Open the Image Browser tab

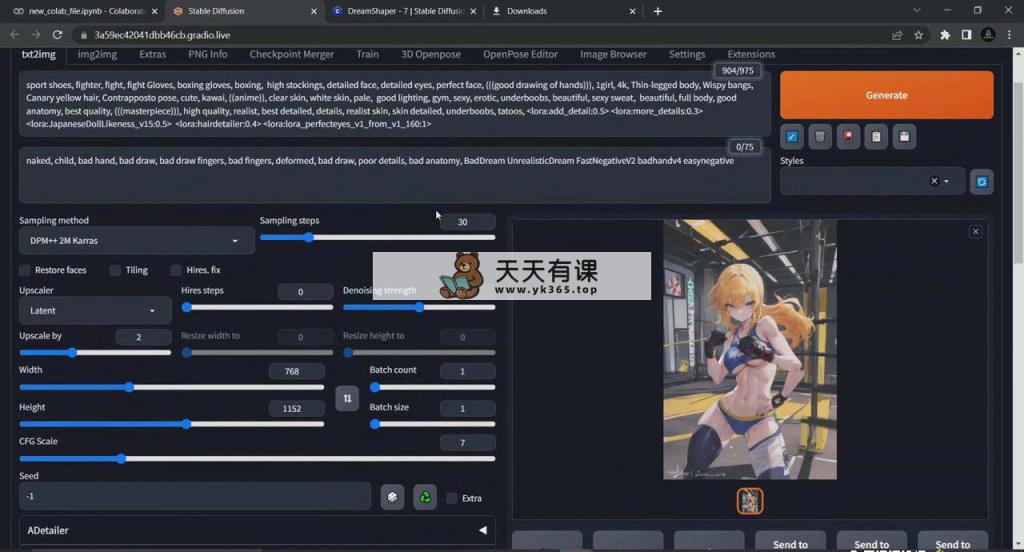[x=613, y=54]
